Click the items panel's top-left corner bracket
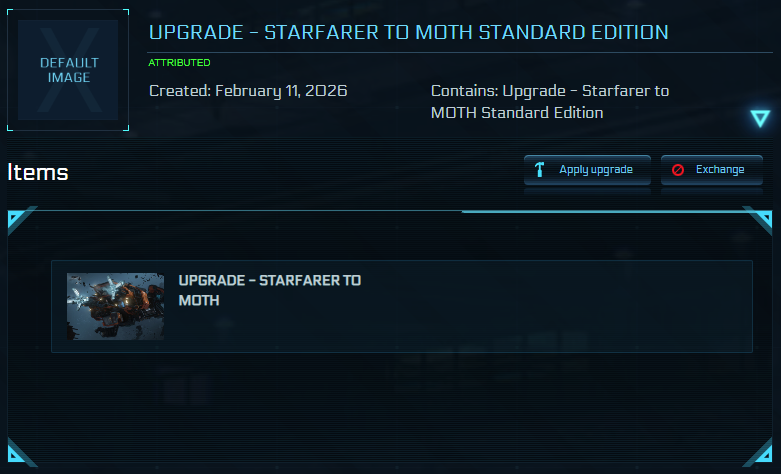The height and width of the screenshot is (474, 781). (x=21, y=217)
